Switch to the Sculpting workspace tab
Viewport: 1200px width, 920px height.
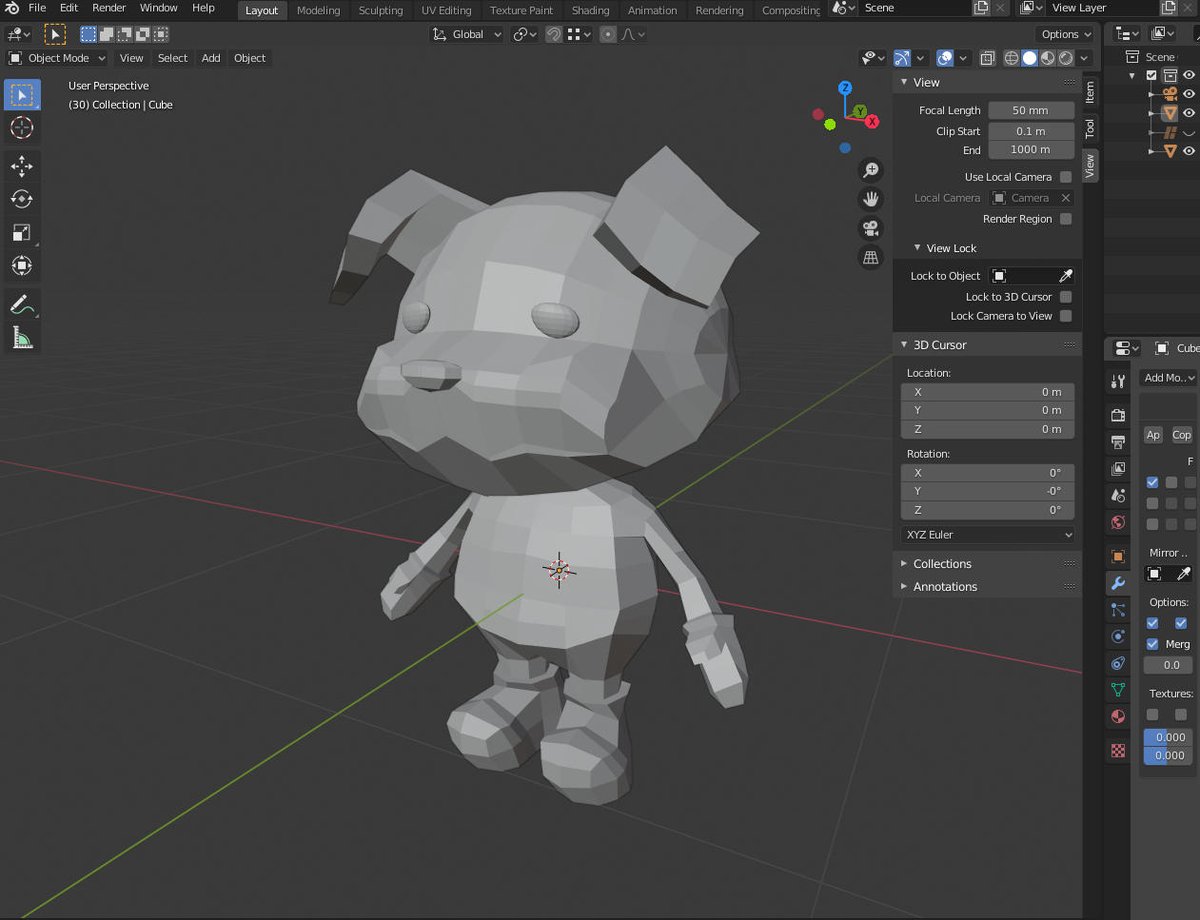click(381, 10)
